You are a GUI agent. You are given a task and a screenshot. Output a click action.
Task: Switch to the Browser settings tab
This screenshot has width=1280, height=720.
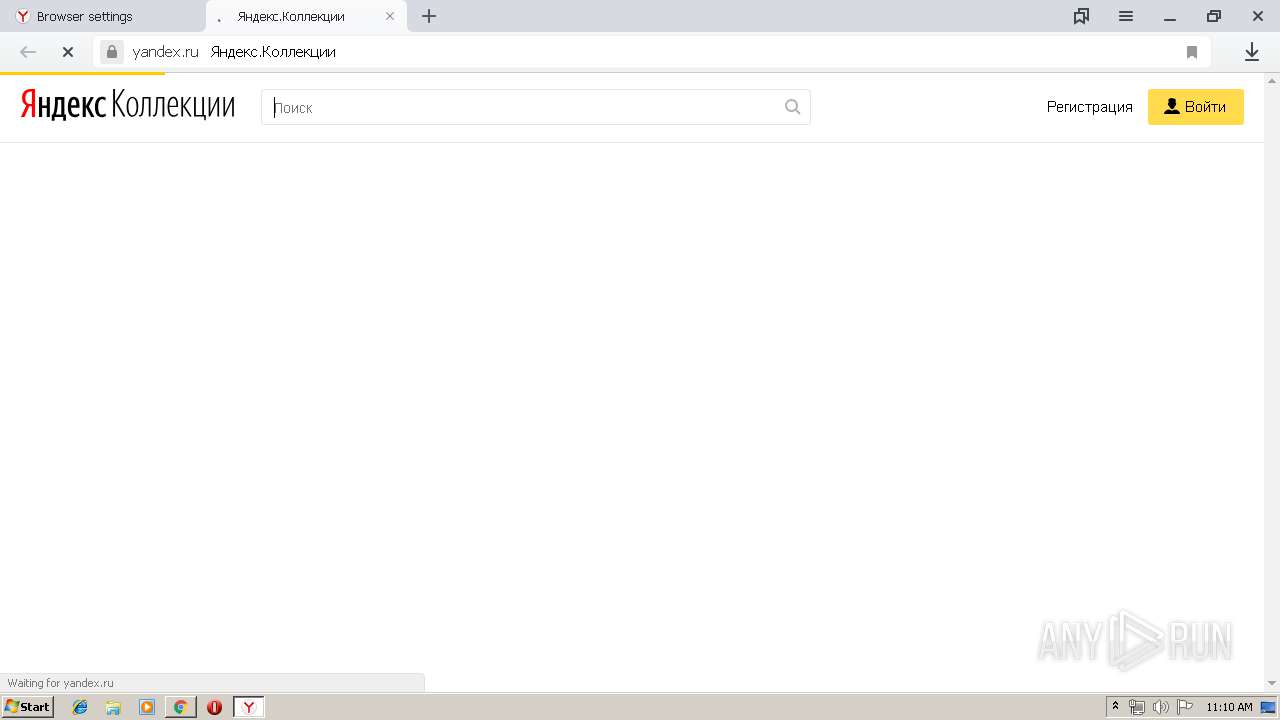(x=102, y=16)
